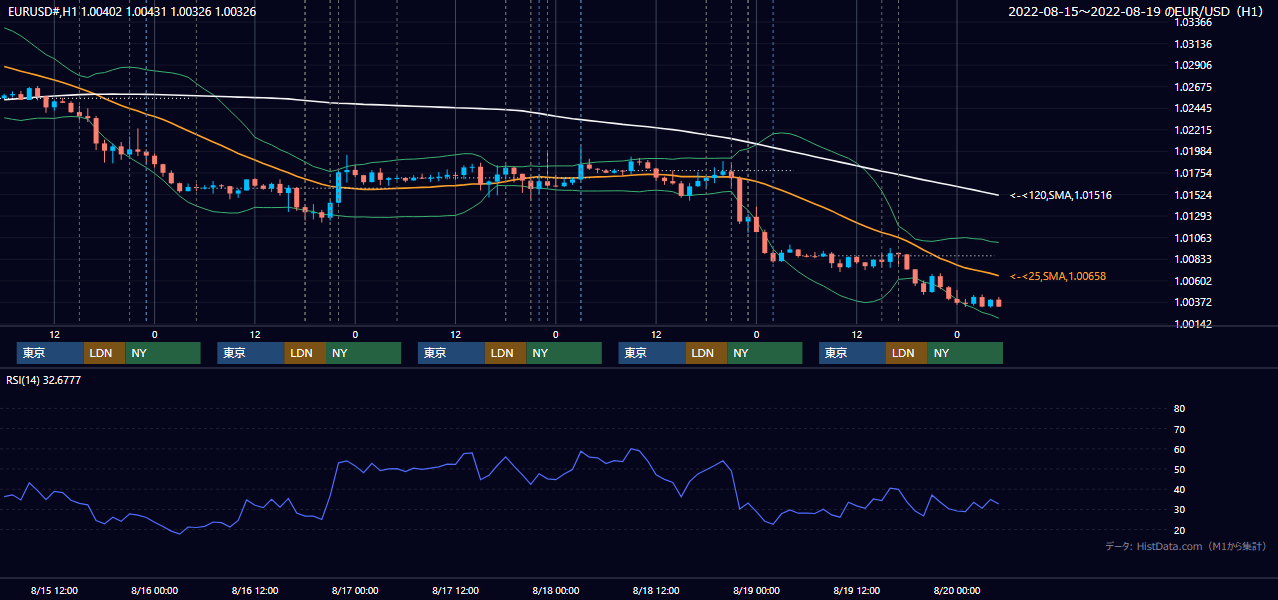Click price axis label 1.02445
The image size is (1278, 600).
point(1193,108)
